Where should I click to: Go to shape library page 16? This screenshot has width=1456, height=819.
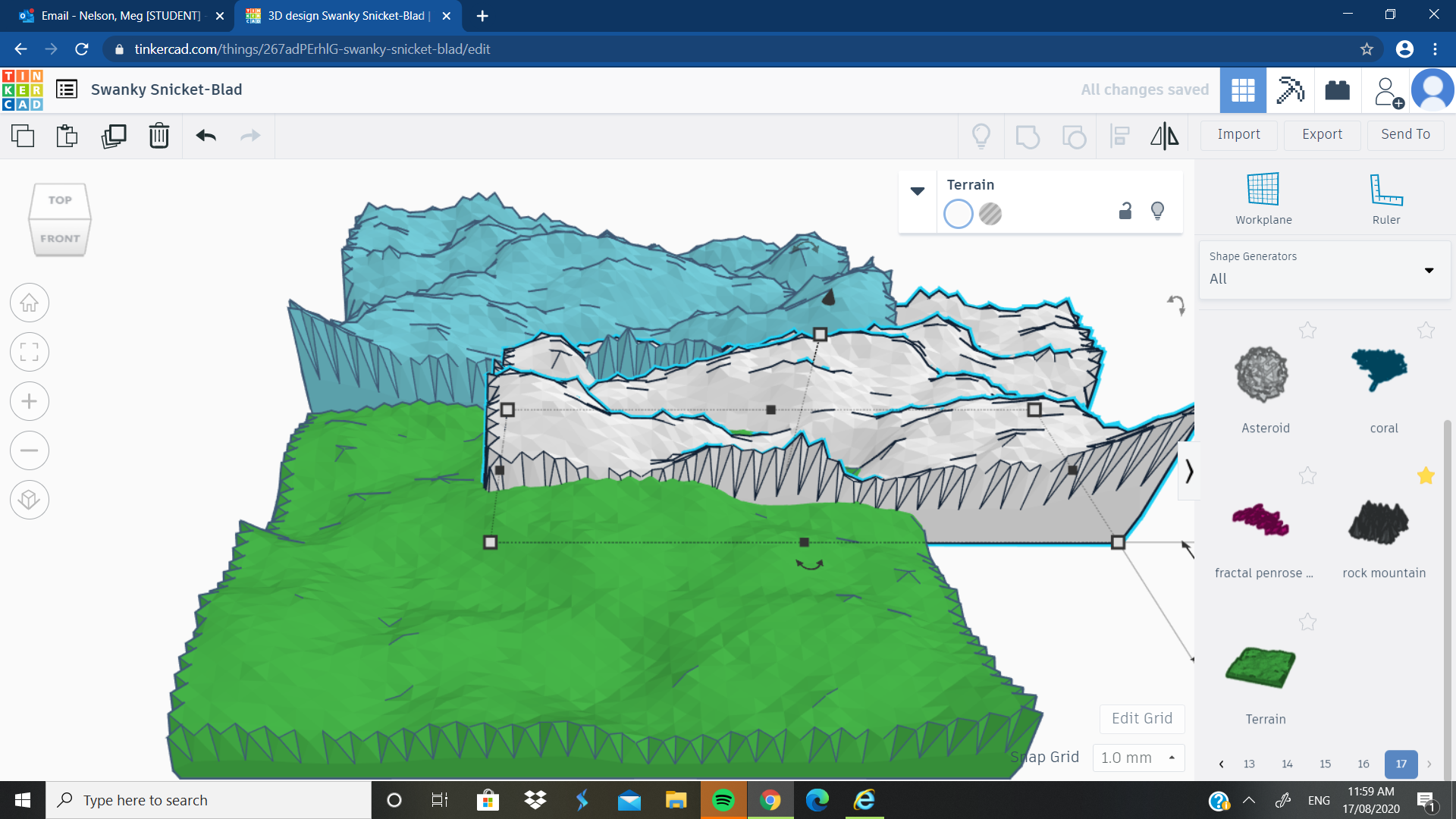pyautogui.click(x=1363, y=764)
